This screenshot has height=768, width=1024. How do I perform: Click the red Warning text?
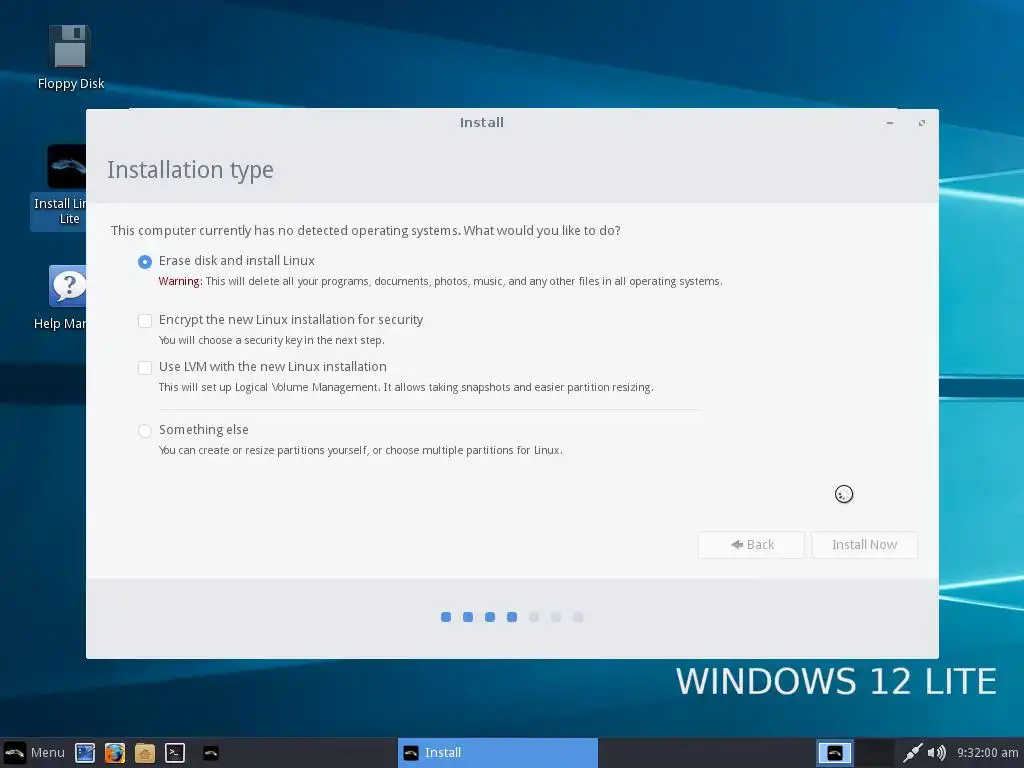pos(180,281)
